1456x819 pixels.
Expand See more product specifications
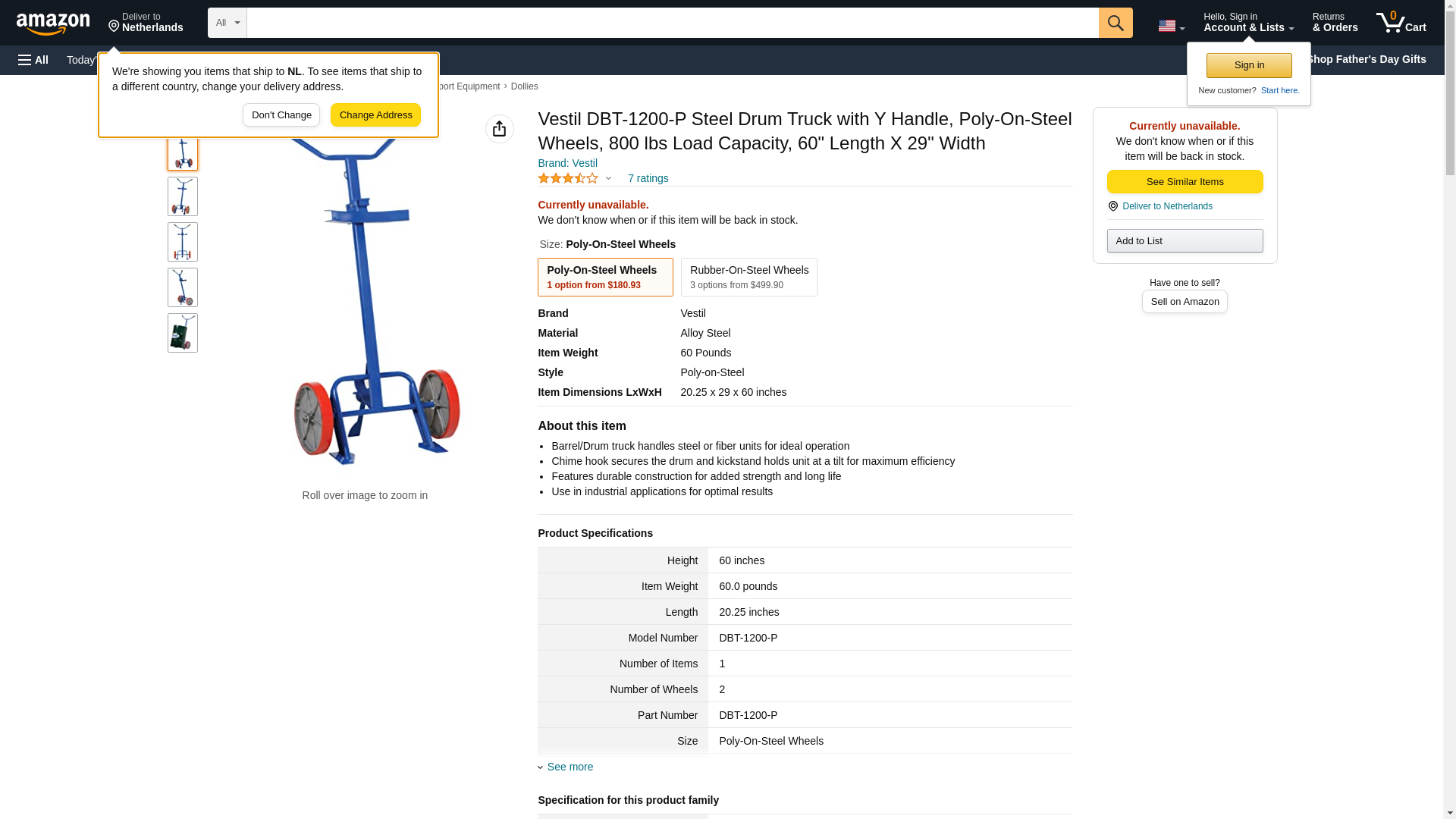pos(569,767)
